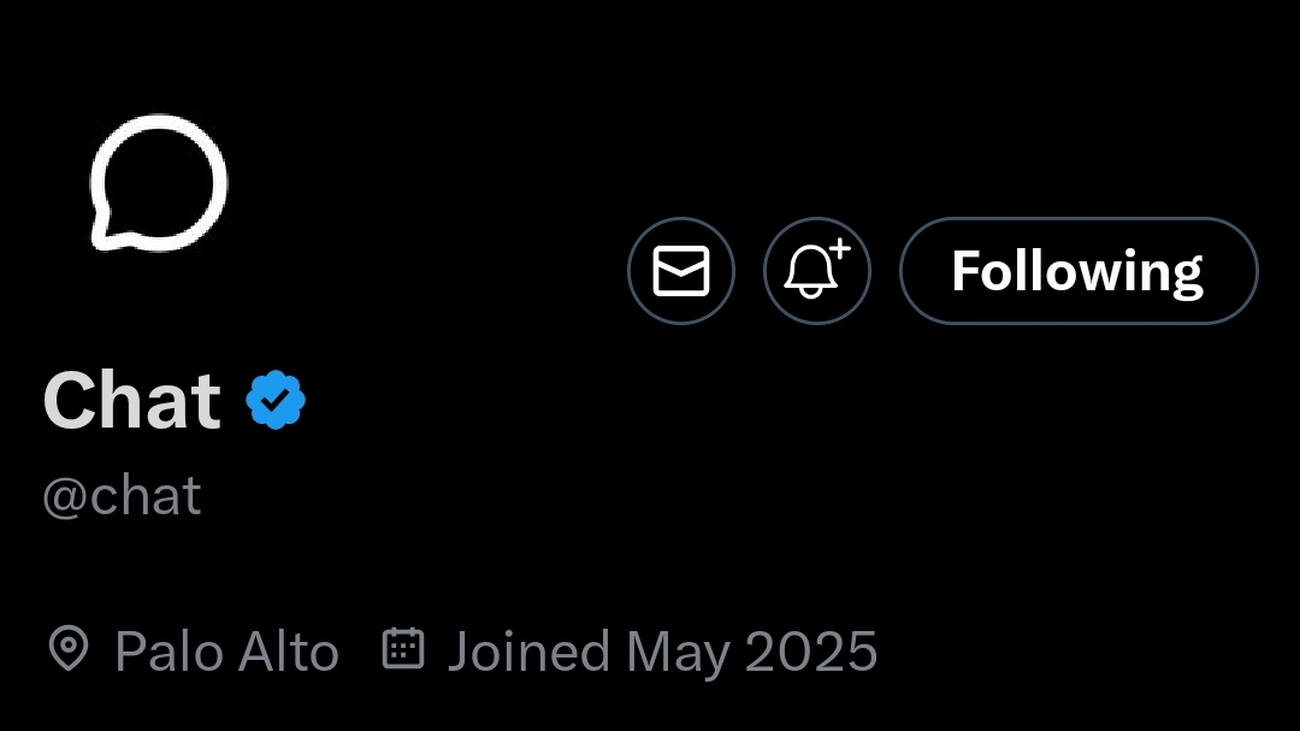
Task: Enable notifications with the bell plus icon
Action: point(817,271)
